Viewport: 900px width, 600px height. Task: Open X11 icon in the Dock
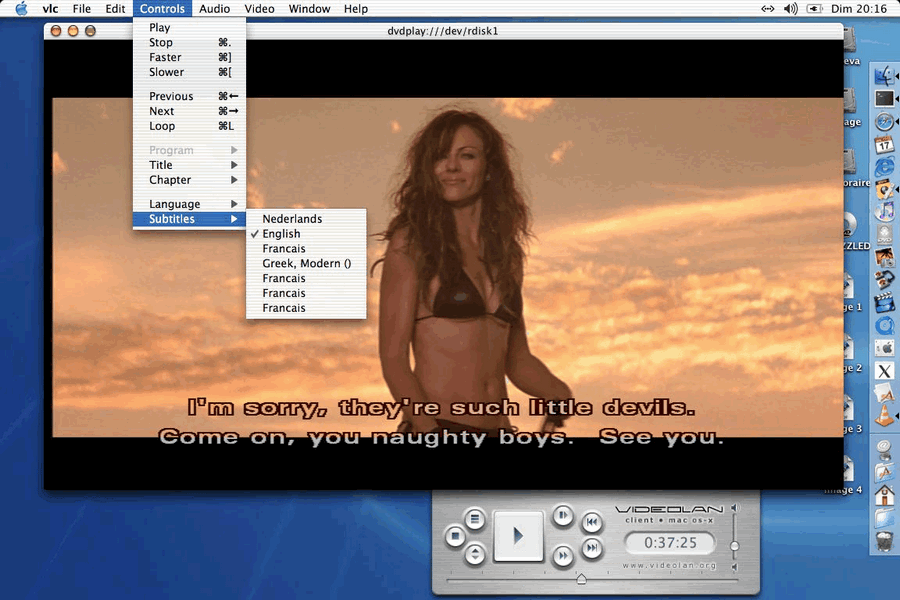click(x=885, y=370)
